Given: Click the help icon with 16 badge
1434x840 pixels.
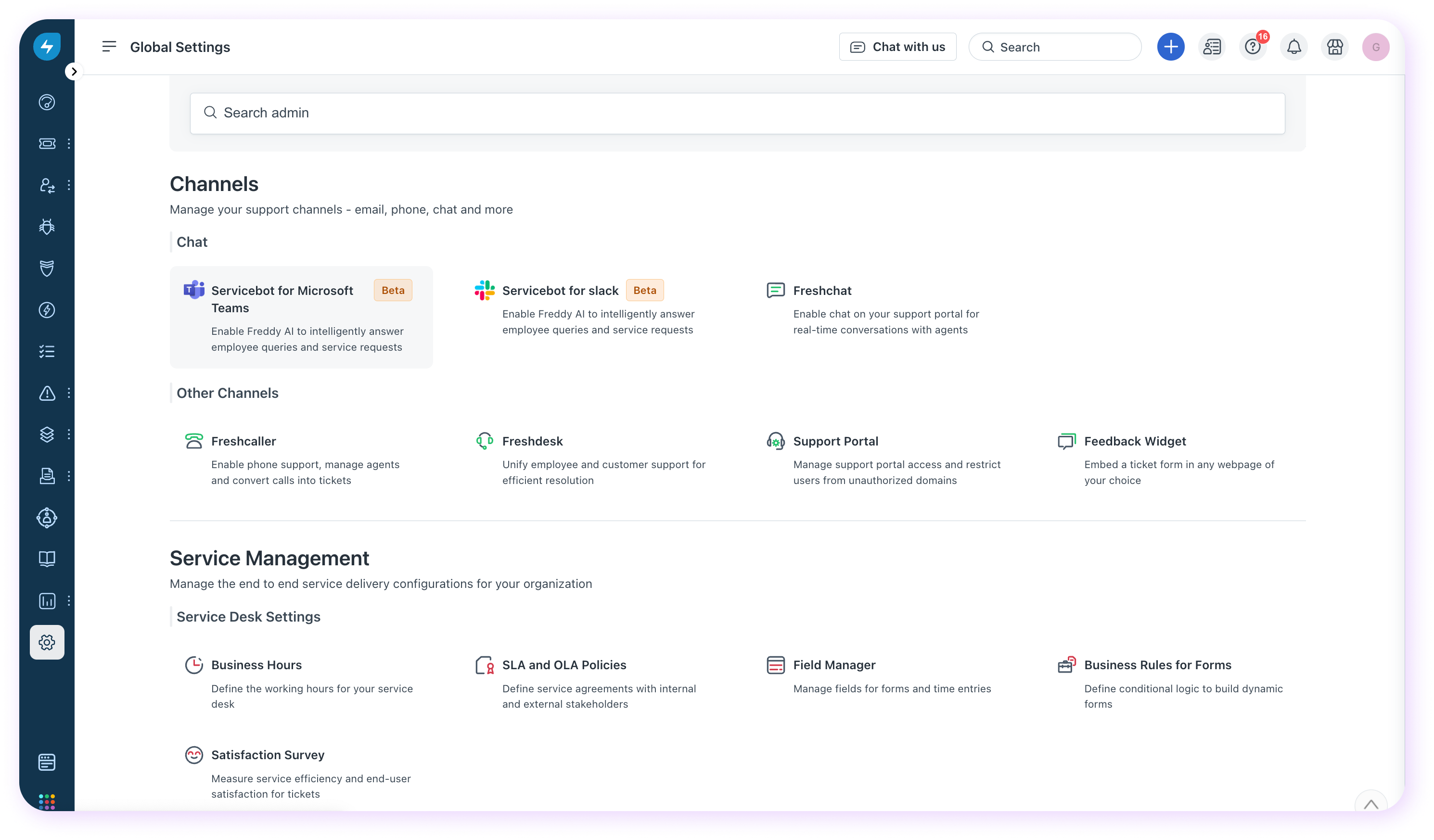Looking at the screenshot, I should pos(1253,47).
